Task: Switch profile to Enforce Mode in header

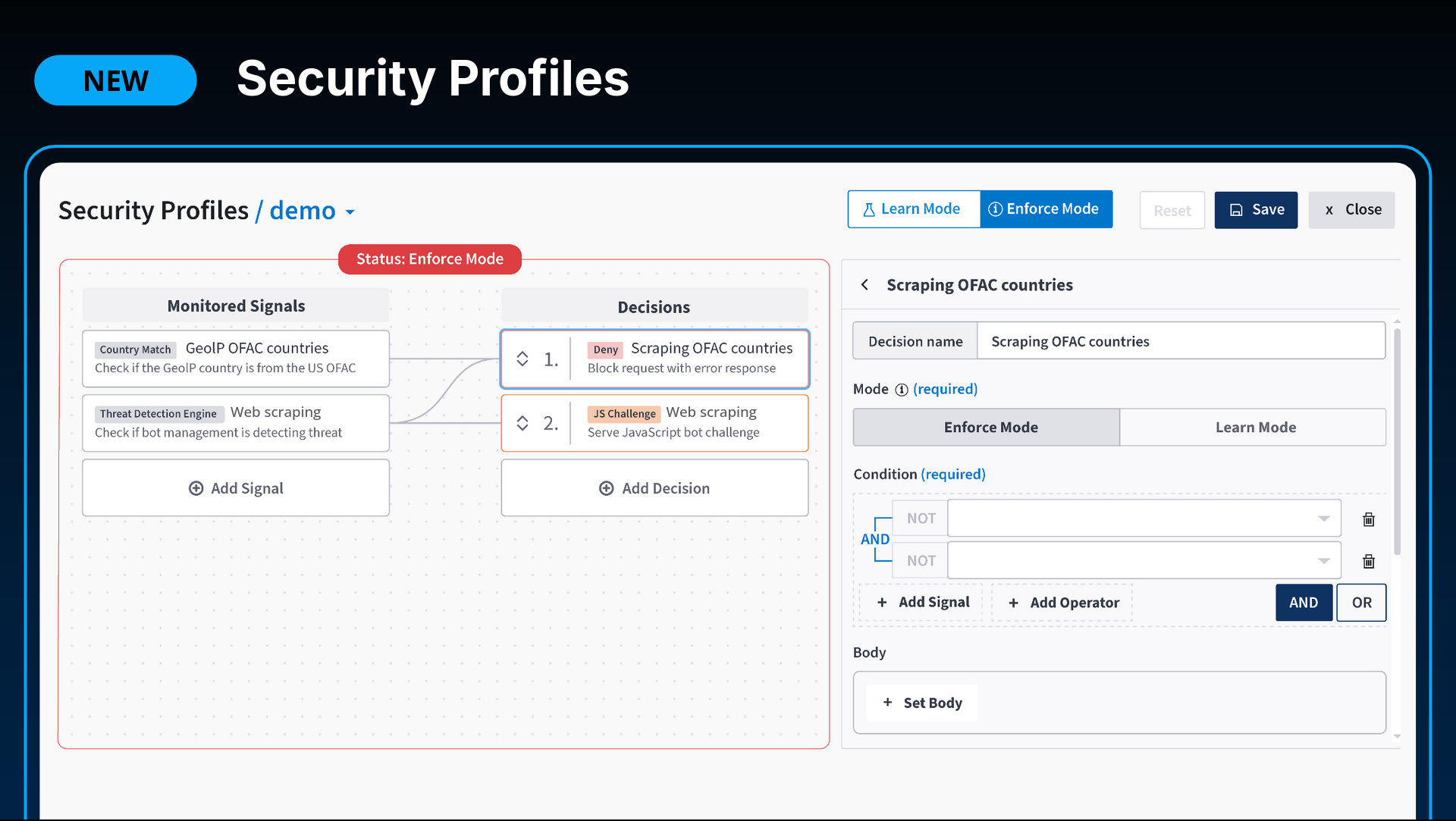Action: tap(1046, 209)
